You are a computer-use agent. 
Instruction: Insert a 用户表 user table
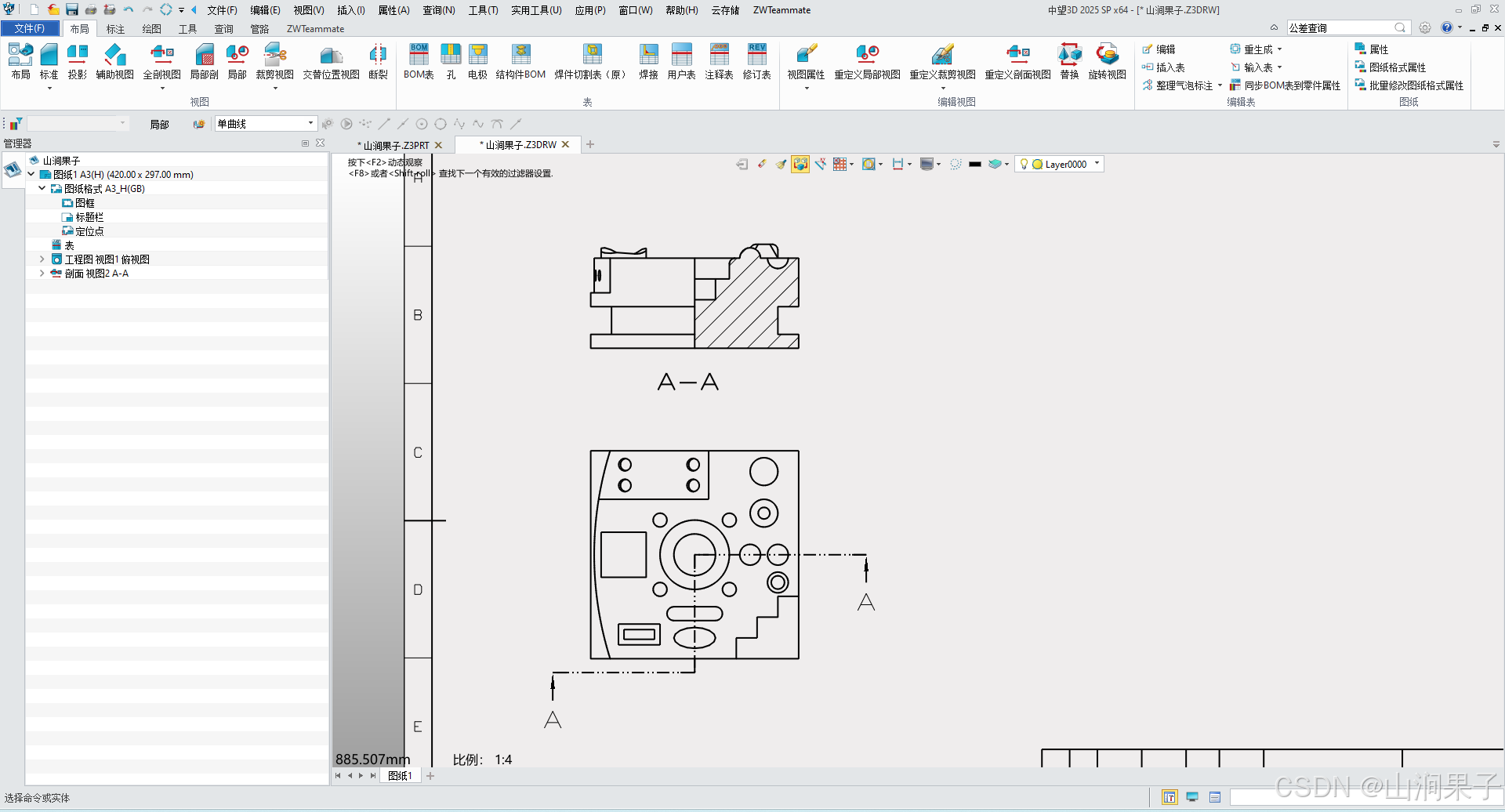click(x=682, y=61)
